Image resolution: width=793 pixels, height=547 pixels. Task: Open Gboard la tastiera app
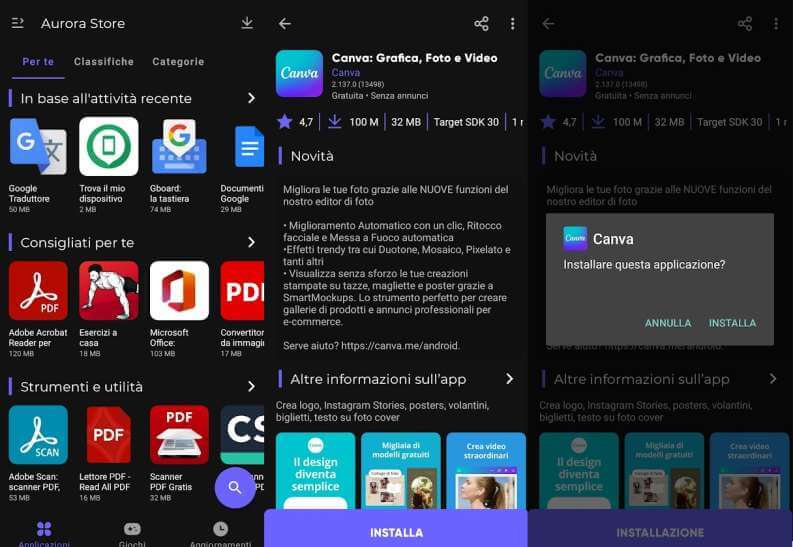tap(179, 147)
